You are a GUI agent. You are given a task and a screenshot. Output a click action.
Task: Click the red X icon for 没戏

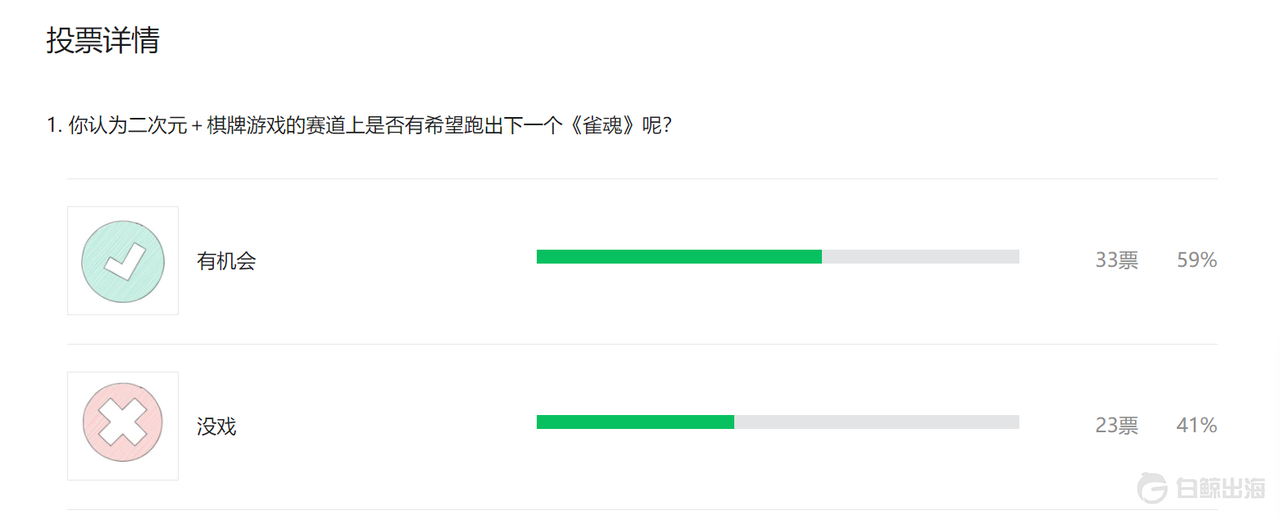click(x=122, y=426)
